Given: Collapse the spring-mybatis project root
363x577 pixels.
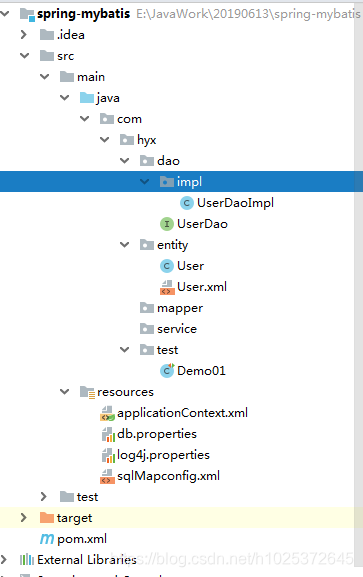Looking at the screenshot, I should 4,14.
